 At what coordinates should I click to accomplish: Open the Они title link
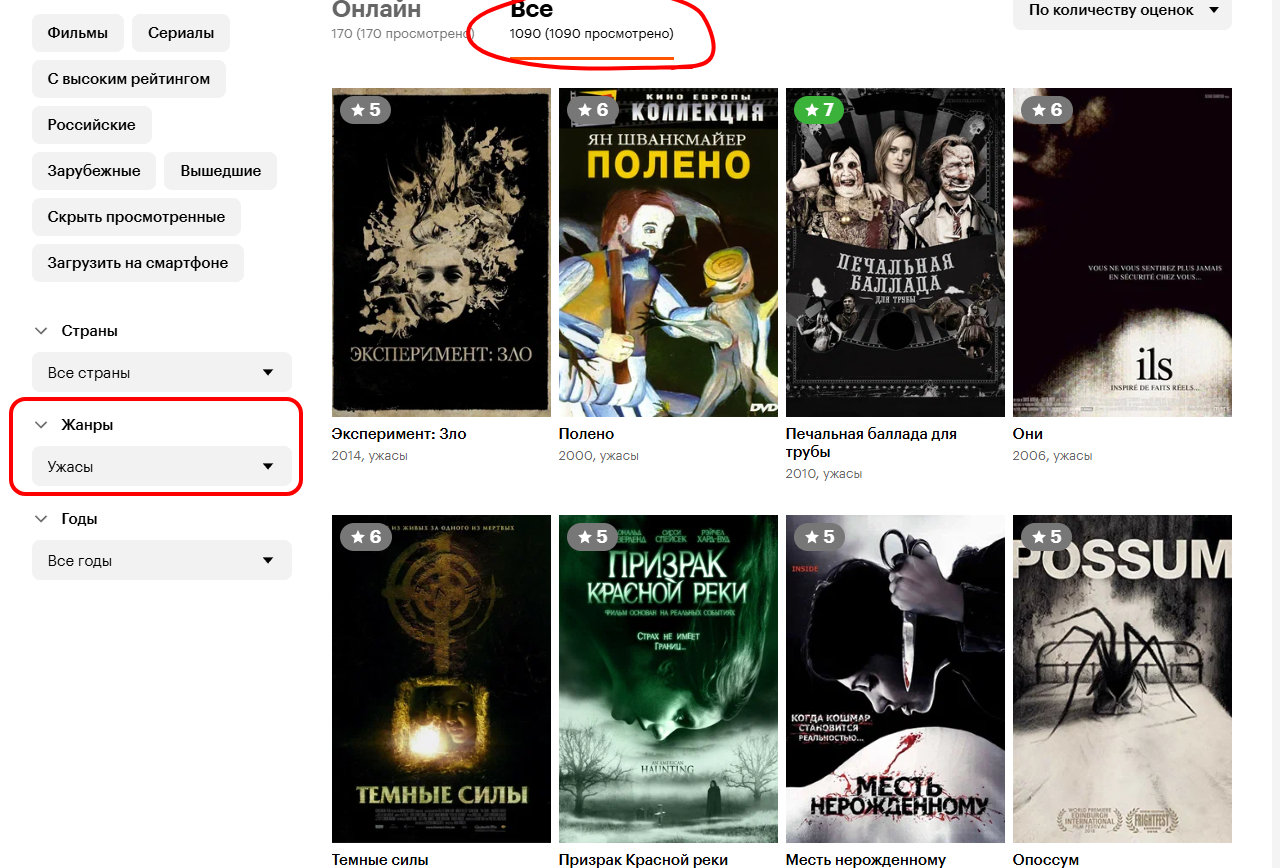point(1028,434)
